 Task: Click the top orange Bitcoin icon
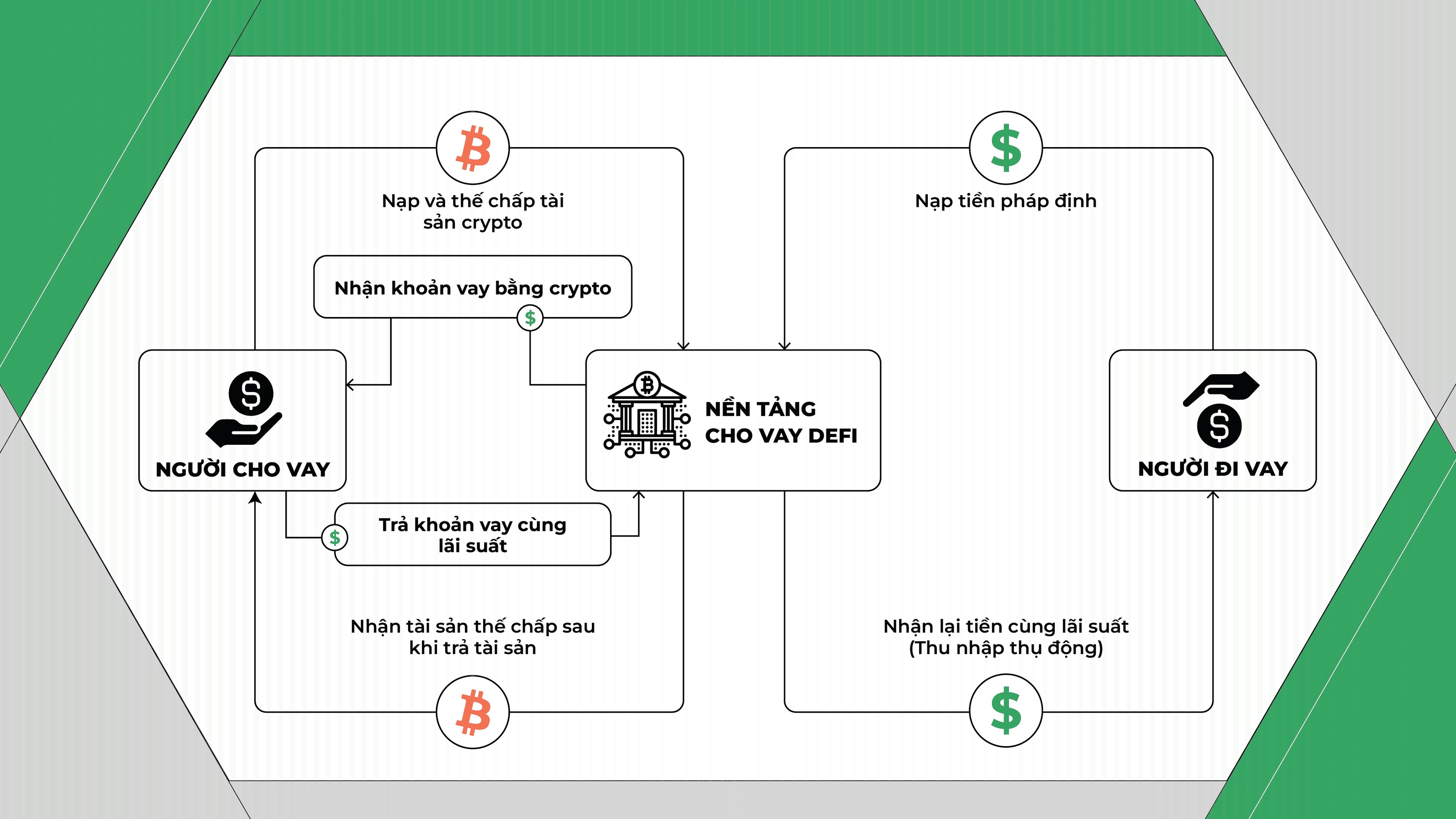point(472,148)
